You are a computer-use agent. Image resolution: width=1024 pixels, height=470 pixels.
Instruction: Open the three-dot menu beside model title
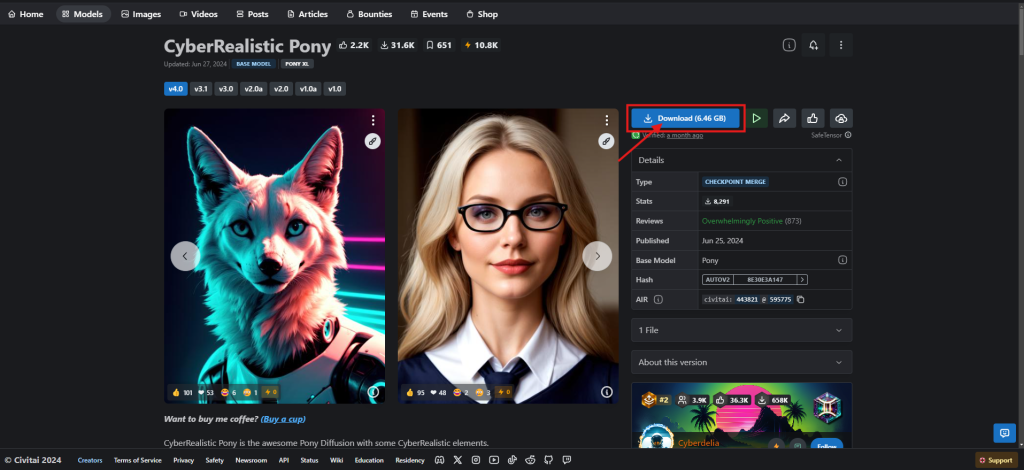[841, 46]
